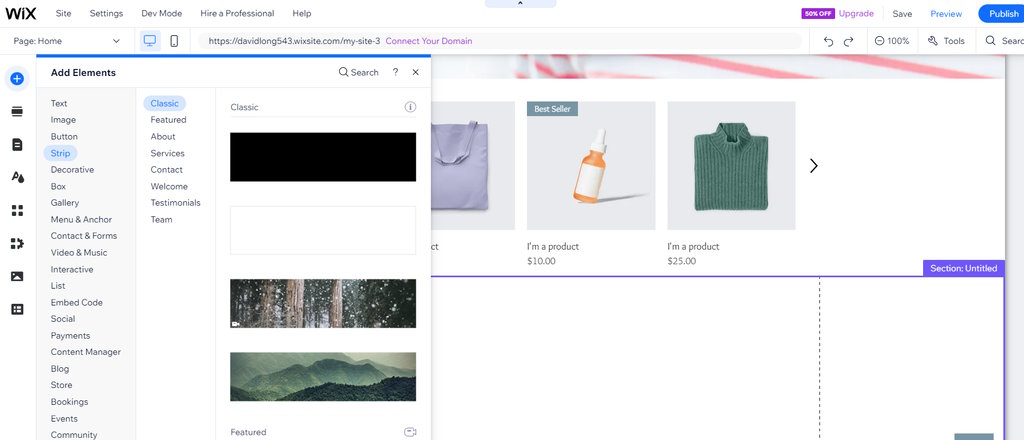Click the Redo arrow icon
Viewport: 1024px width, 440px height.
click(x=849, y=41)
